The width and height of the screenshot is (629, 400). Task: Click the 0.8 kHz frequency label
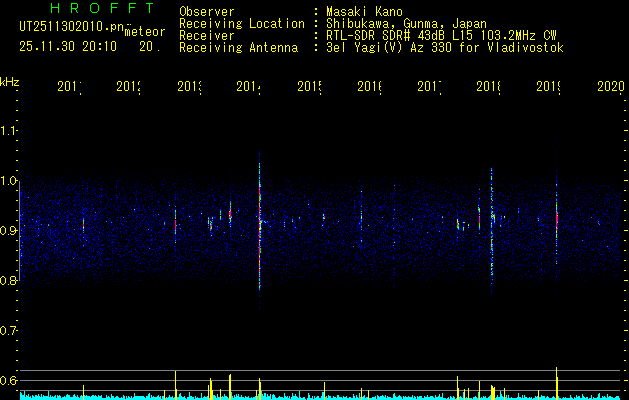click(8, 280)
